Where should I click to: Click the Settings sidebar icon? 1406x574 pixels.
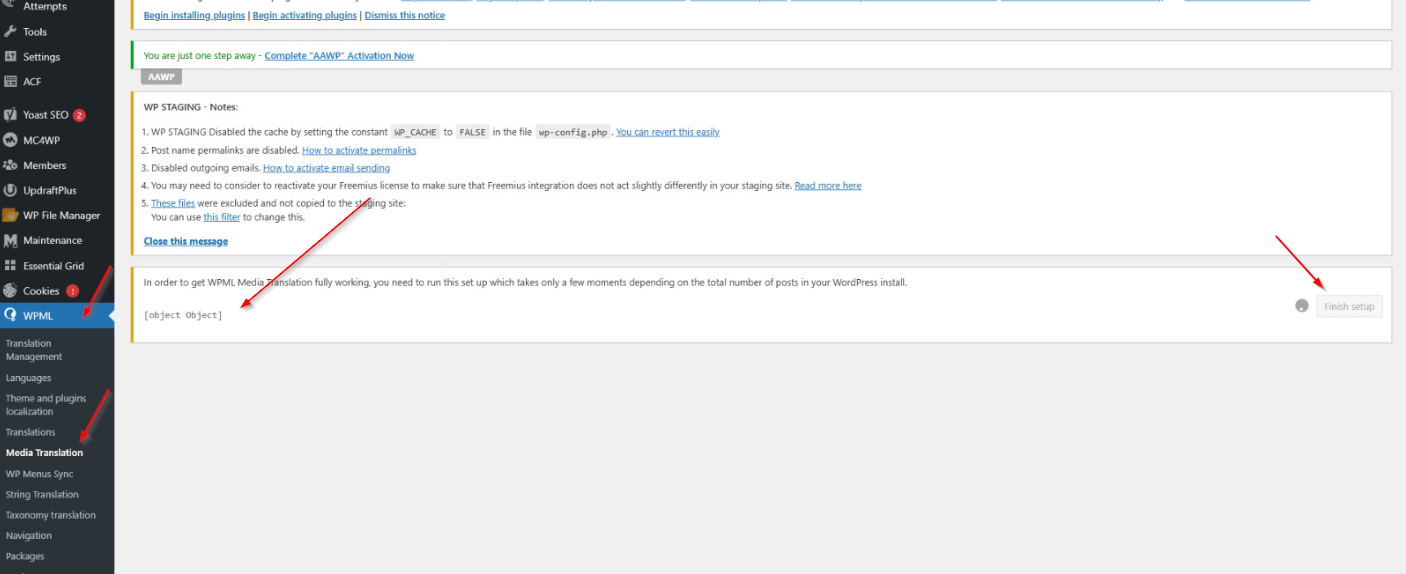pyautogui.click(x=11, y=57)
